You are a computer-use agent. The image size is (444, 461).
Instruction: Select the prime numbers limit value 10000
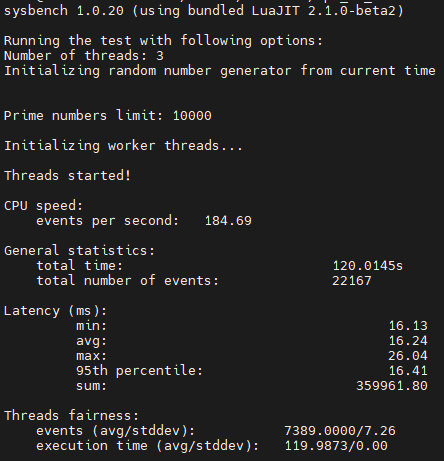tap(192, 116)
